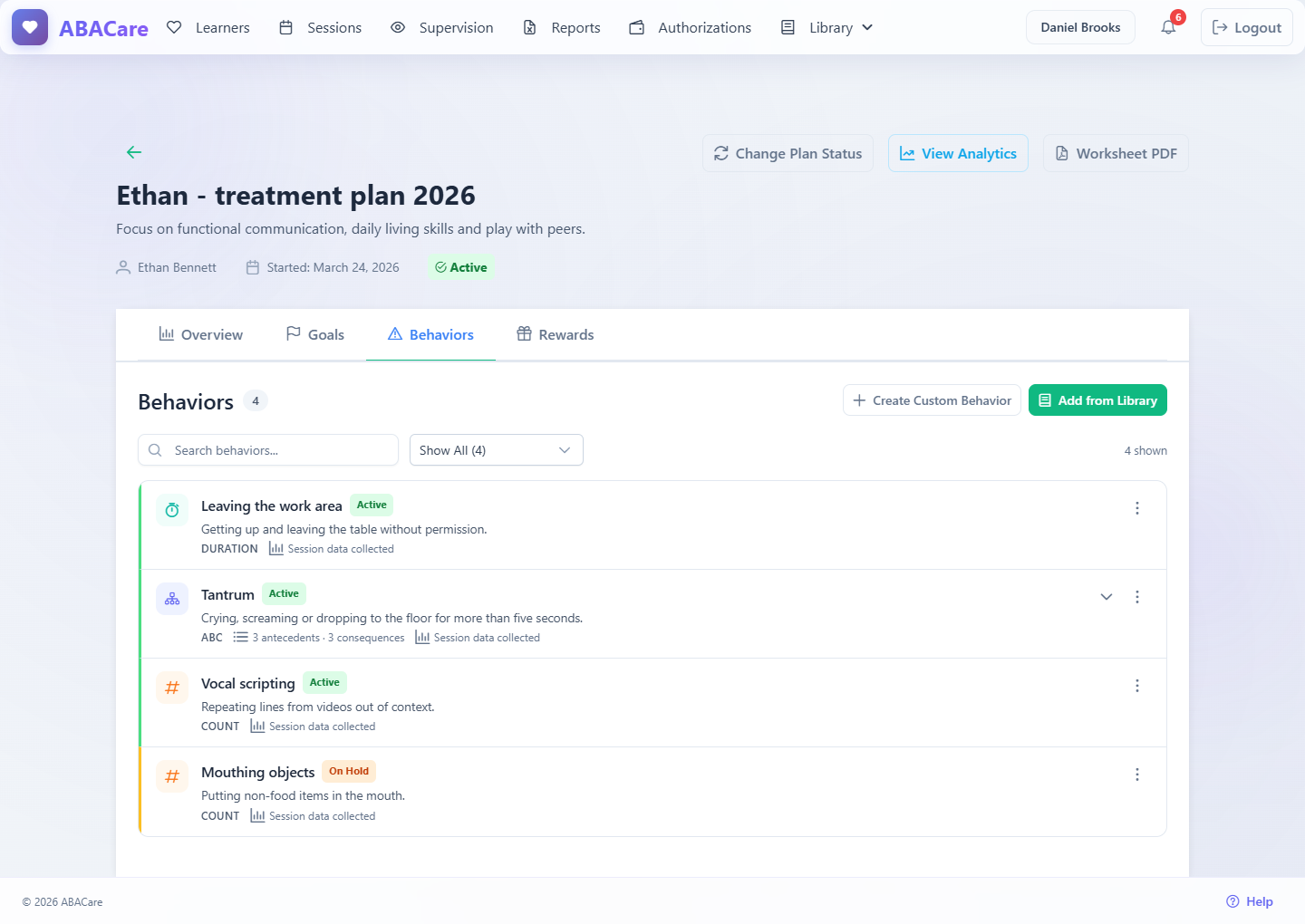The image size is (1305, 924).
Task: Open options menu for Leaving the work area
Action: [1137, 508]
